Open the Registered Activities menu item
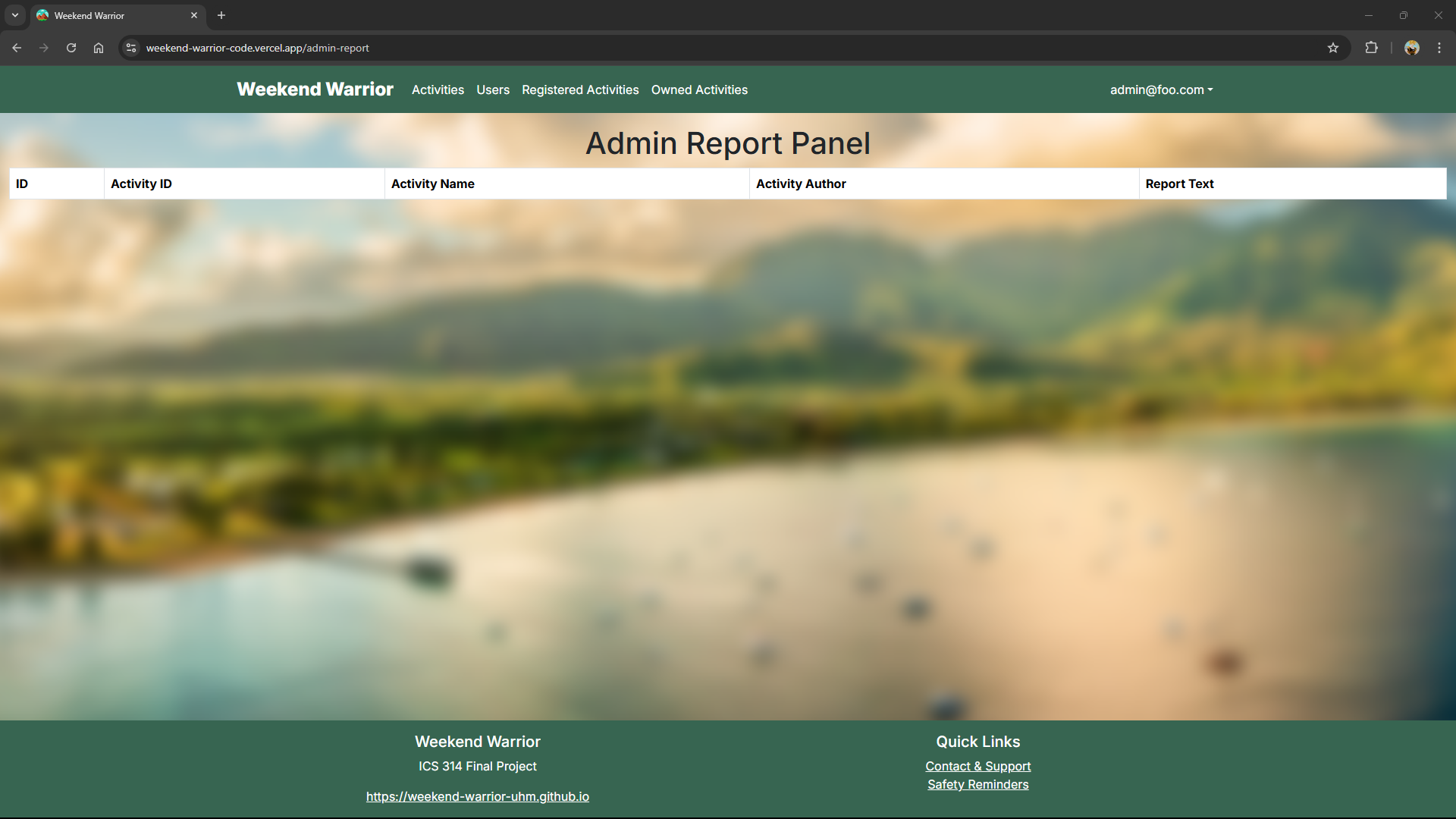The image size is (1456, 819). tap(580, 89)
